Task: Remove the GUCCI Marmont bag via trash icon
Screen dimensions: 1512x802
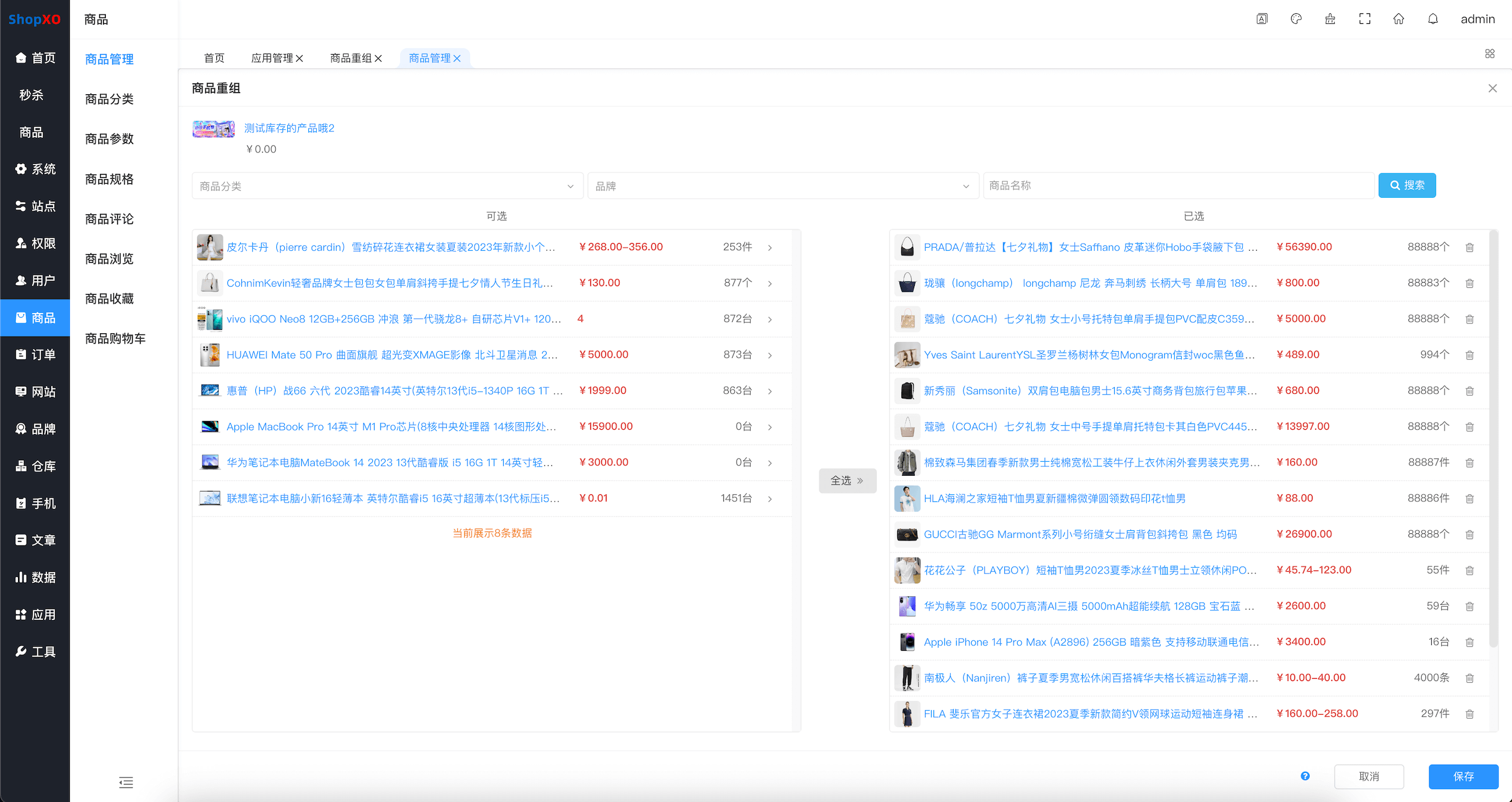Action: 1469,534
